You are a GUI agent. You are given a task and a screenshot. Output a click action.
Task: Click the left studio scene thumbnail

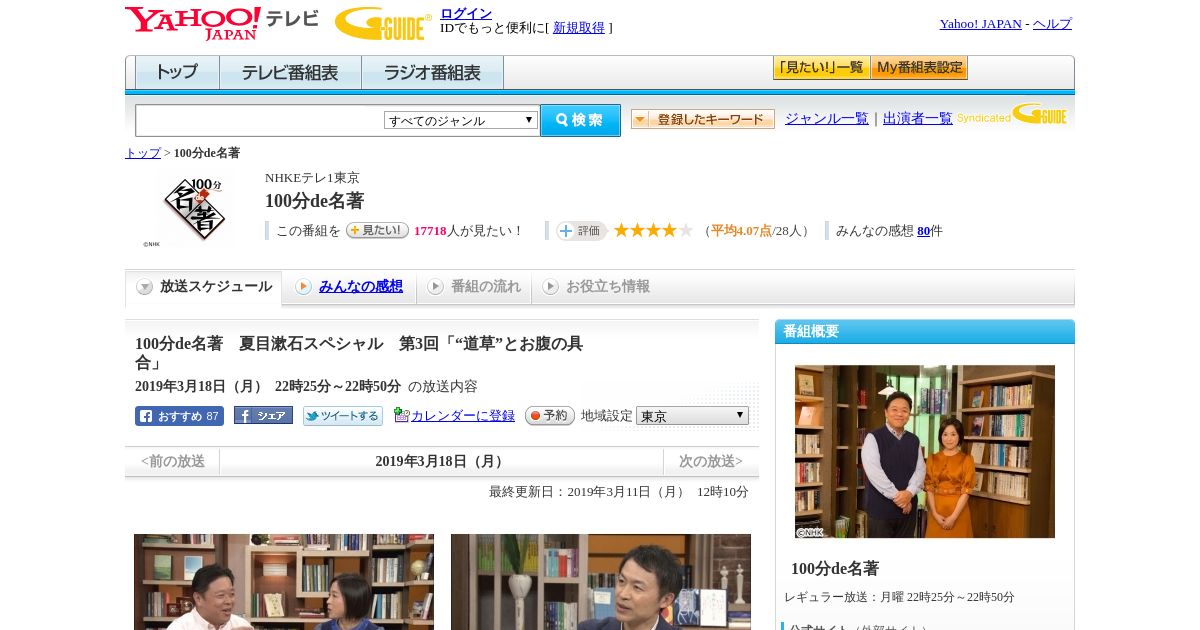[284, 582]
